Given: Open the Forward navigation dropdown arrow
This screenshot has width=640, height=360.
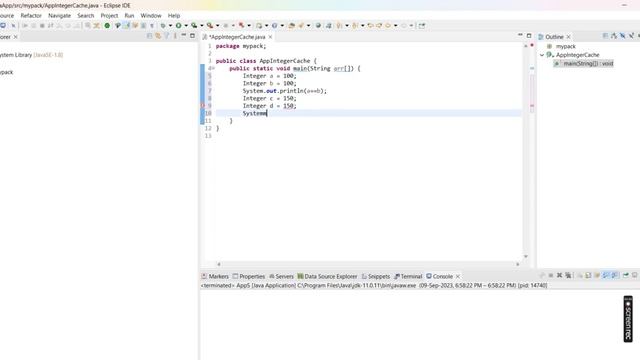Looking at the screenshot, I should 411,25.
